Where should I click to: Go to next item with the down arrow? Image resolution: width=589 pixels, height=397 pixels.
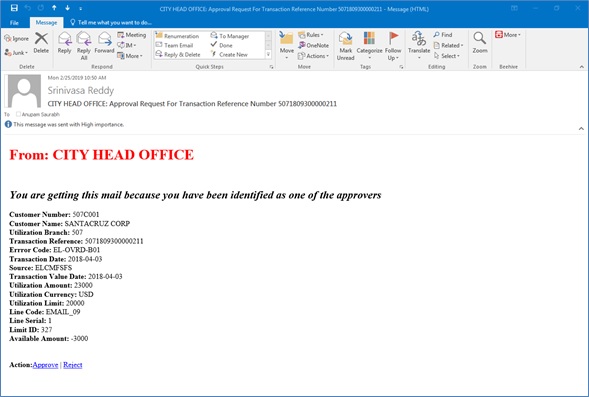pos(68,8)
